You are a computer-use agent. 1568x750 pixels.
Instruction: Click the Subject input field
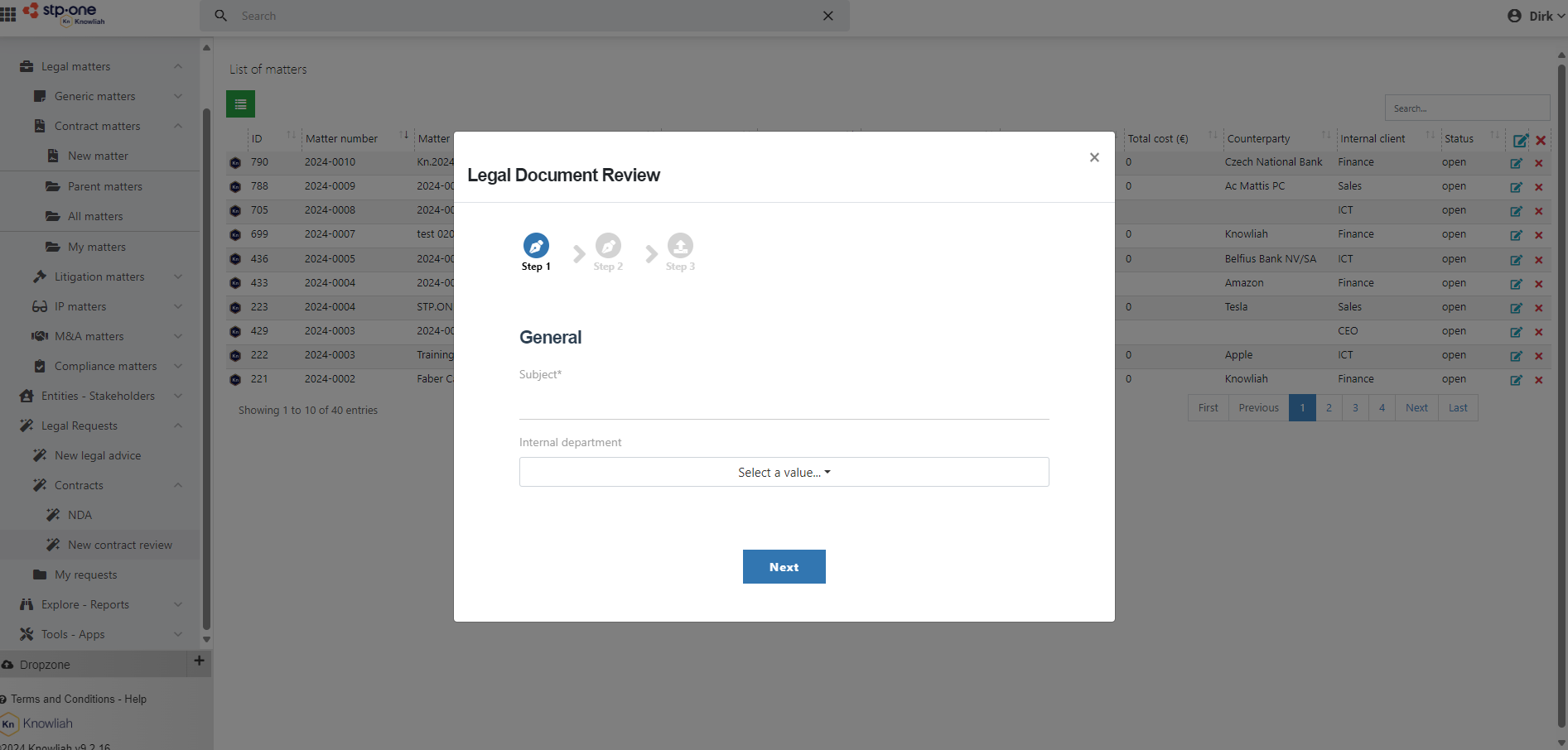(784, 401)
